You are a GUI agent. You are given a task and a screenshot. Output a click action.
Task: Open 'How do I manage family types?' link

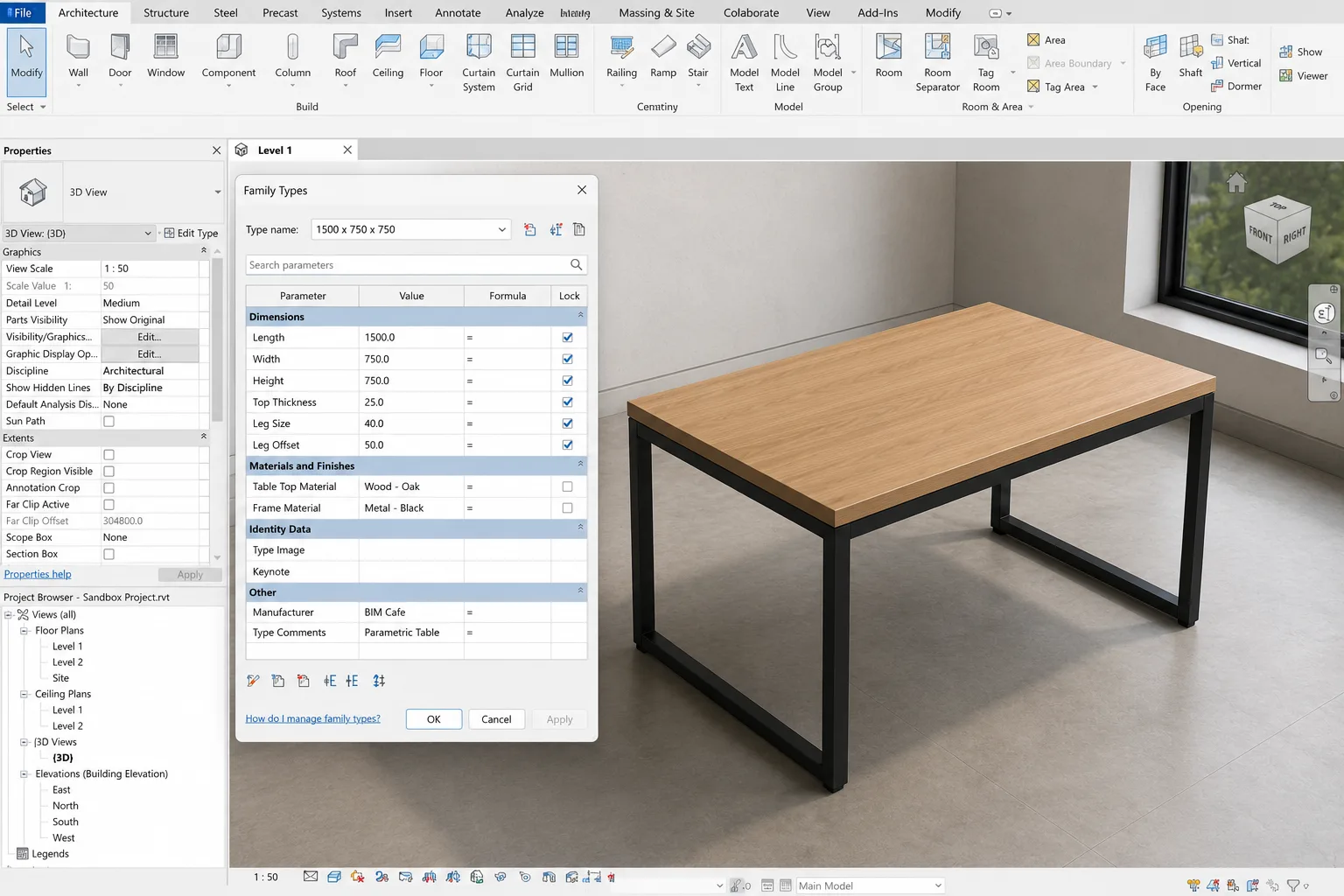coord(312,718)
